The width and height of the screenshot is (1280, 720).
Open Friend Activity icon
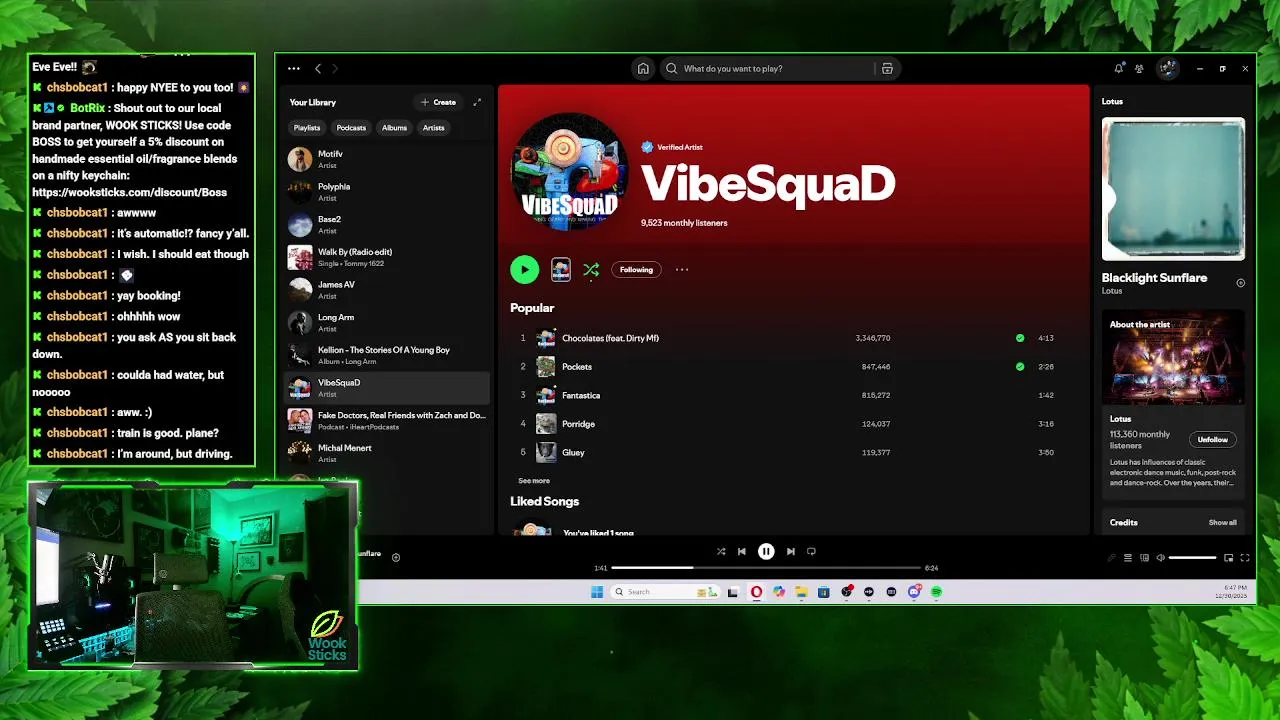click(x=1139, y=69)
